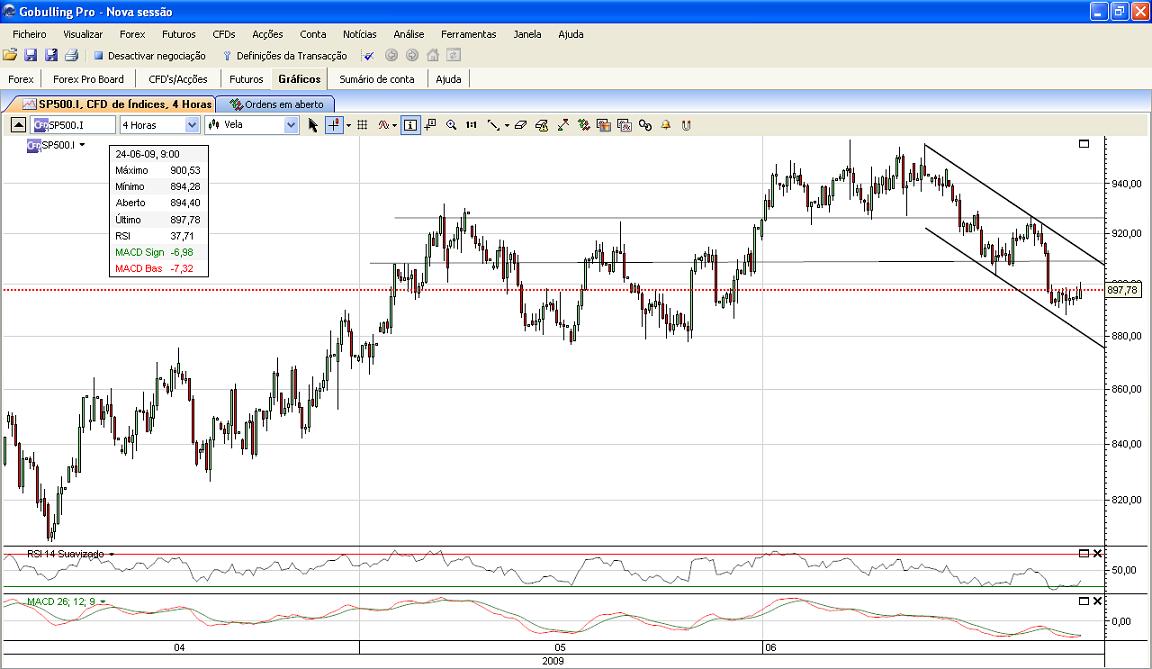The image size is (1152, 669).
Task: Select the eraser tool icon
Action: point(521,126)
